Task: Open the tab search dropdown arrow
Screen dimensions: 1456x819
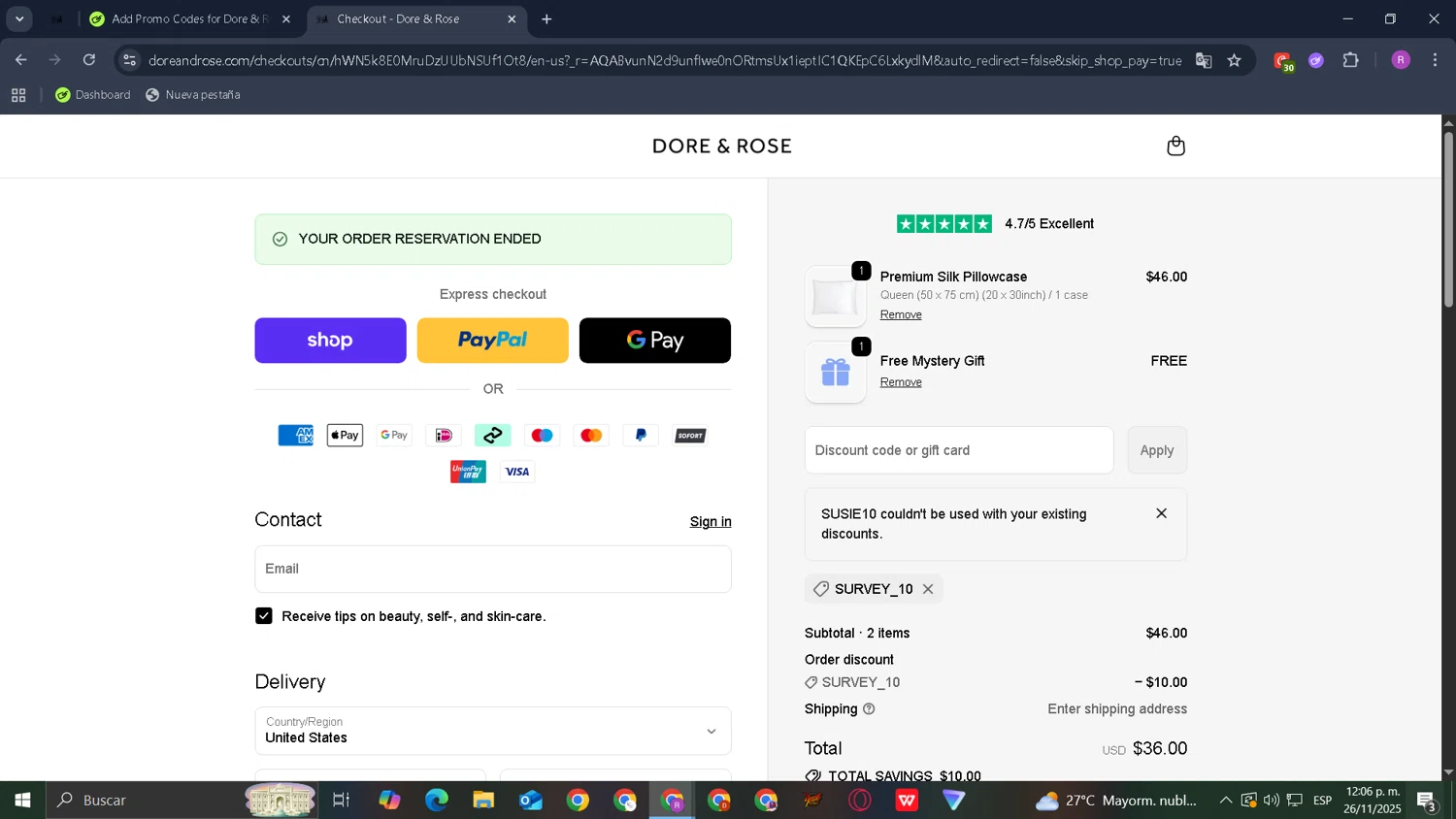Action: pyautogui.click(x=19, y=18)
